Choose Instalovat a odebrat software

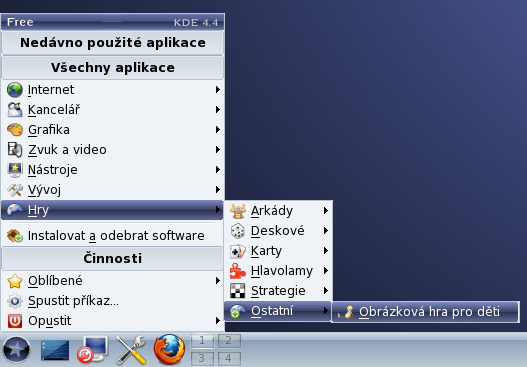(112, 236)
